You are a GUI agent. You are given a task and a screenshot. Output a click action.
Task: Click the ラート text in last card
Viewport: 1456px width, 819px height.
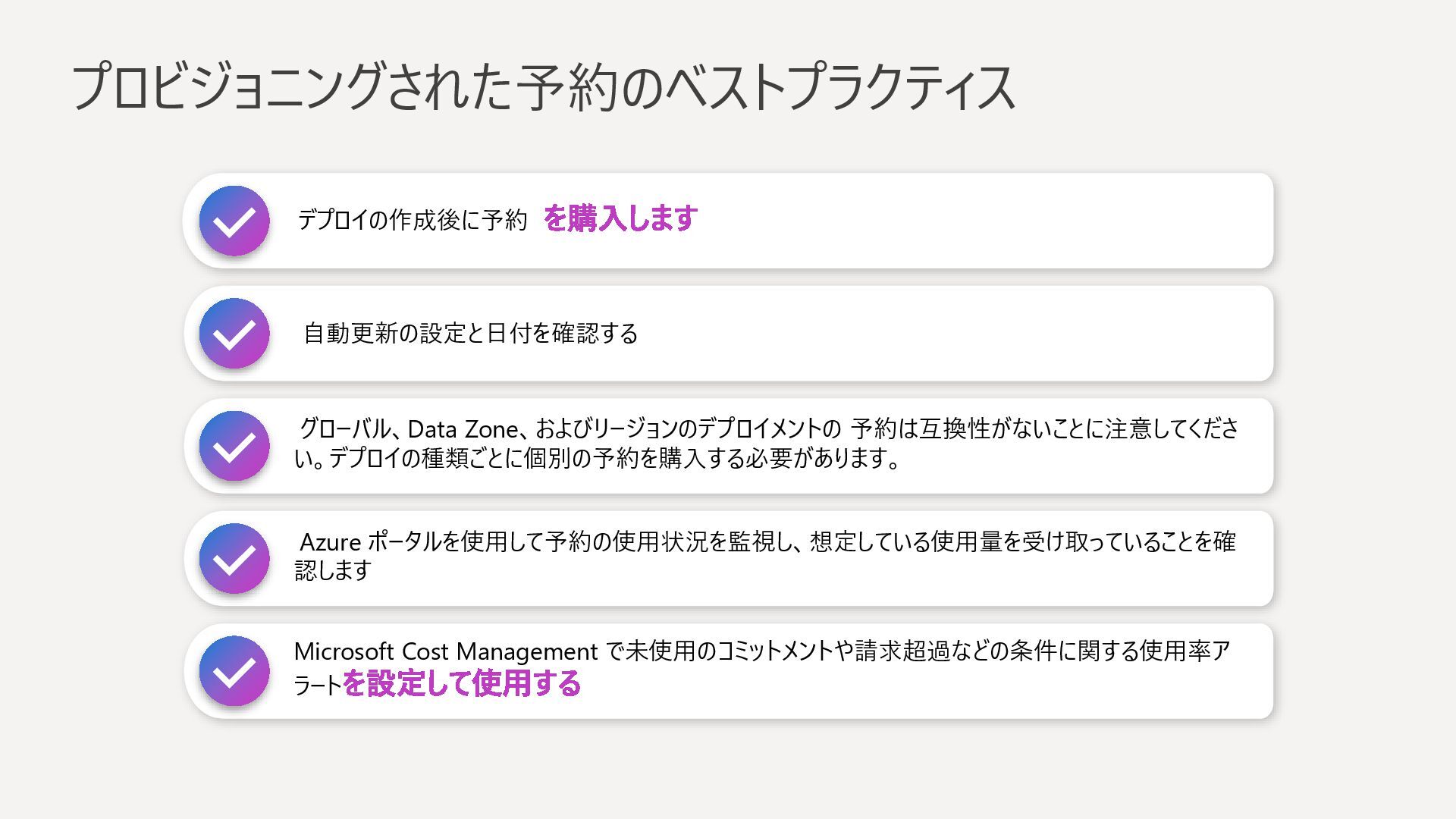tap(317, 686)
